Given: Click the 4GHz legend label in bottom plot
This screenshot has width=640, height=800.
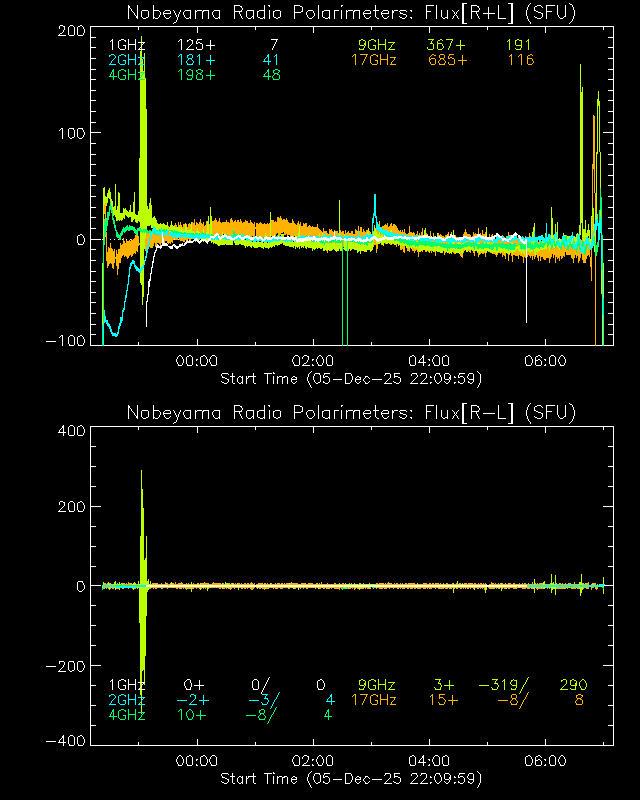Looking at the screenshot, I should click(x=127, y=715).
